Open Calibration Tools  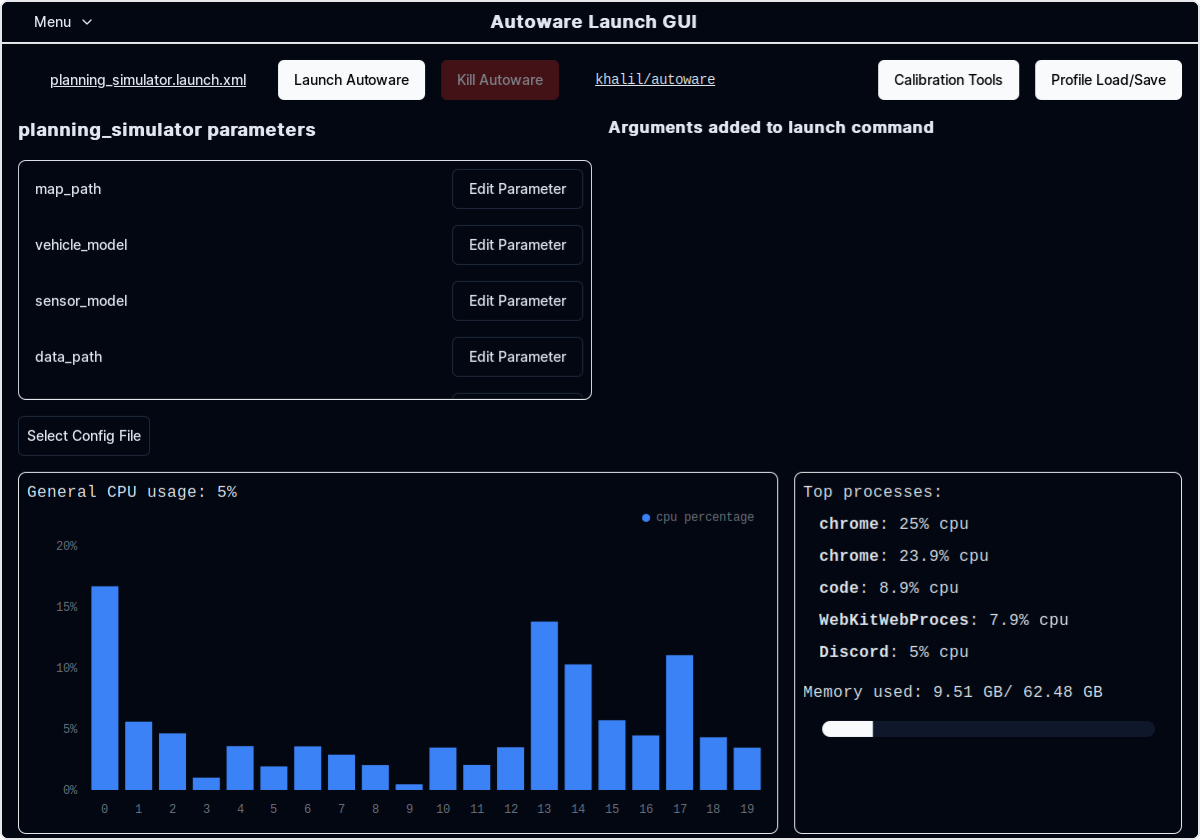(x=948, y=79)
